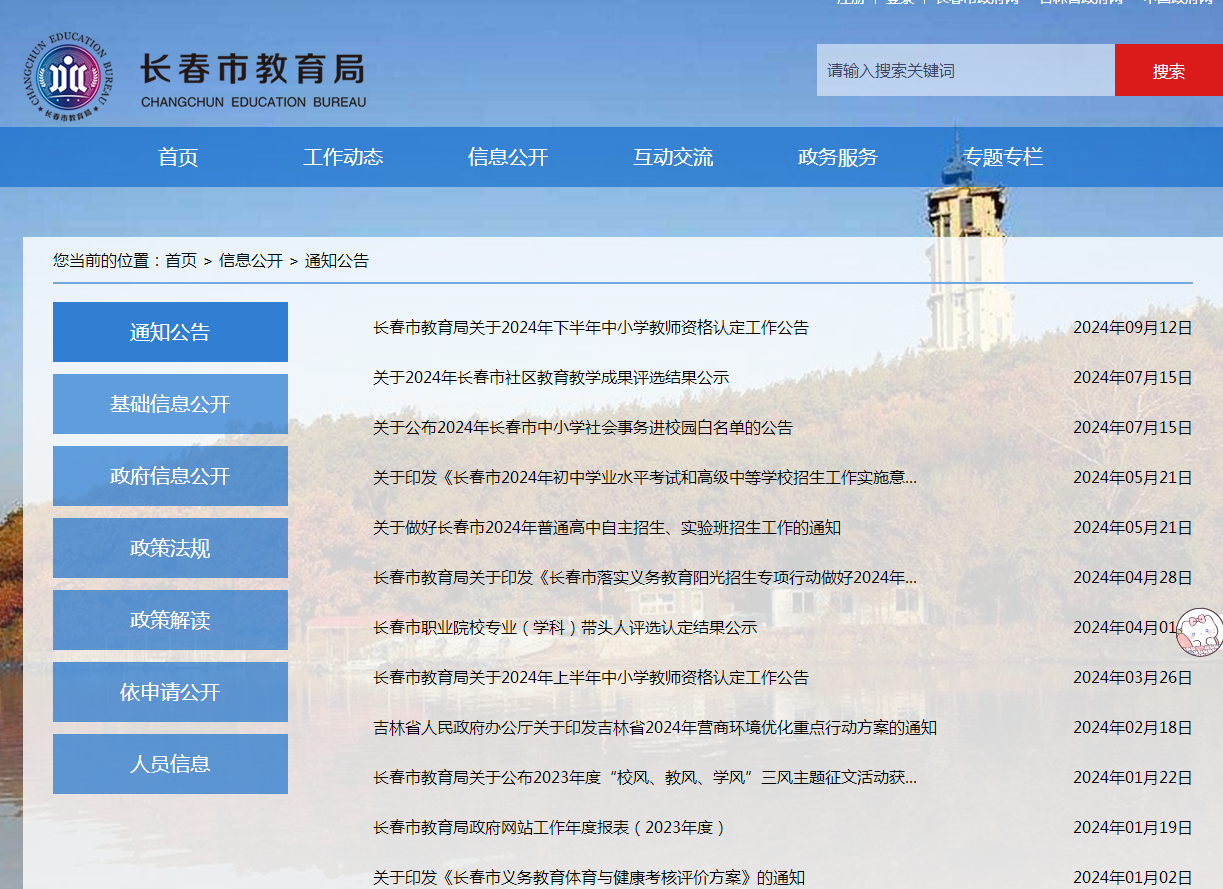Open the 注册 registration link
This screenshot has width=1223, height=889.
(x=847, y=4)
